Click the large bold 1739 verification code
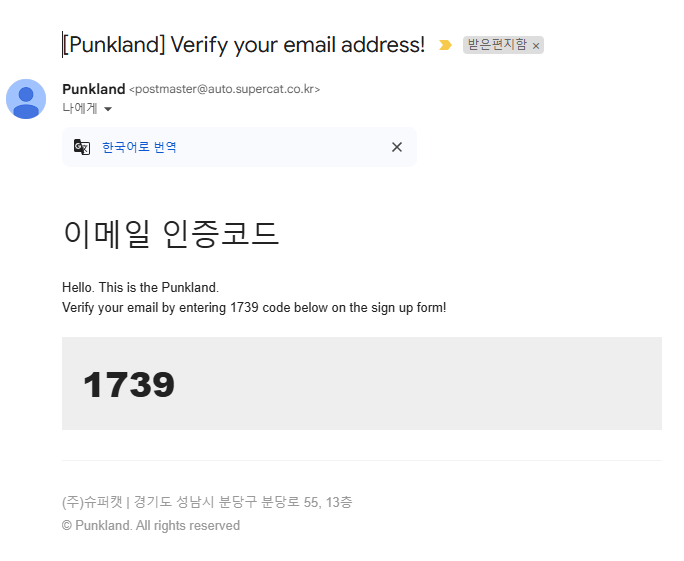 (x=128, y=384)
